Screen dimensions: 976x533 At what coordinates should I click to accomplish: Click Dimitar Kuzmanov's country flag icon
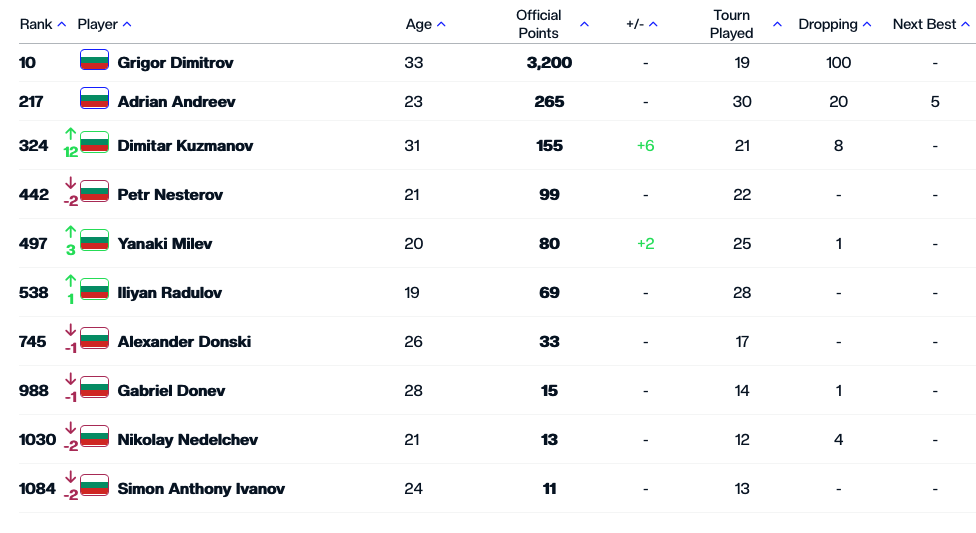pyautogui.click(x=94, y=143)
